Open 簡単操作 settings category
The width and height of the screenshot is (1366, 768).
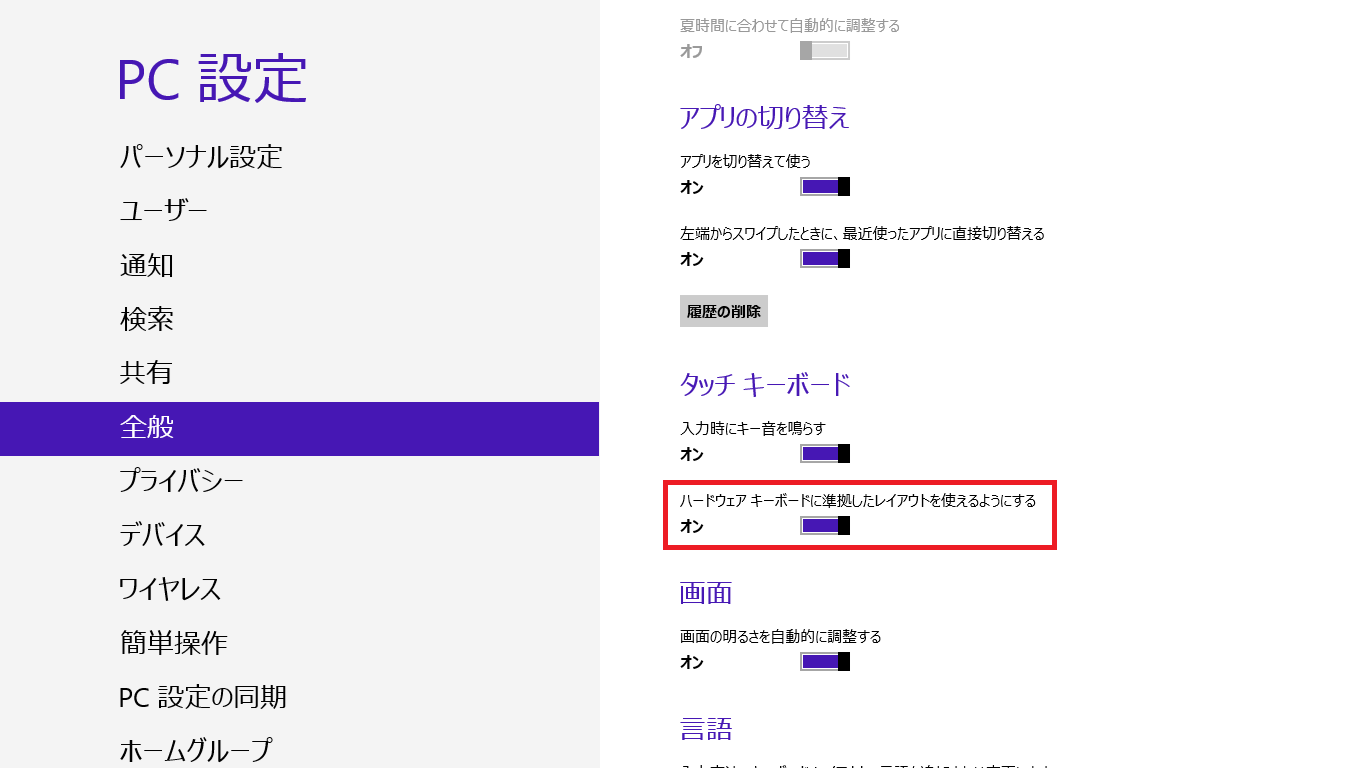click(x=174, y=643)
